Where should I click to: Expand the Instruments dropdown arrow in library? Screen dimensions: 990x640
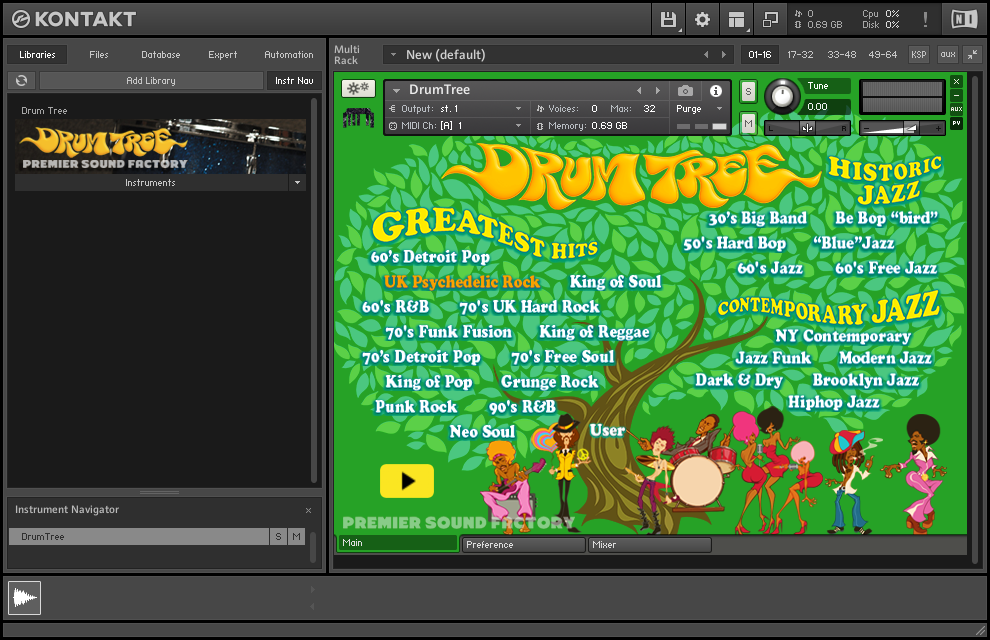[x=297, y=183]
